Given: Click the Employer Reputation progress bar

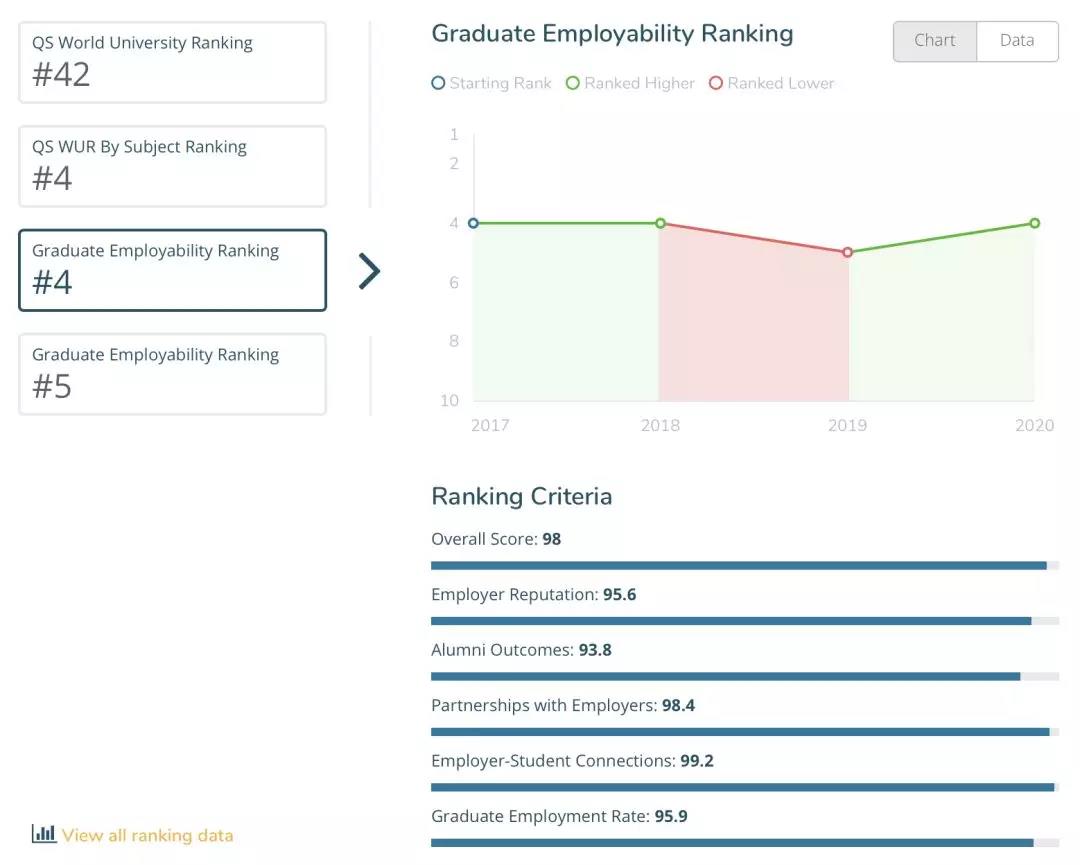Looking at the screenshot, I should [744, 621].
